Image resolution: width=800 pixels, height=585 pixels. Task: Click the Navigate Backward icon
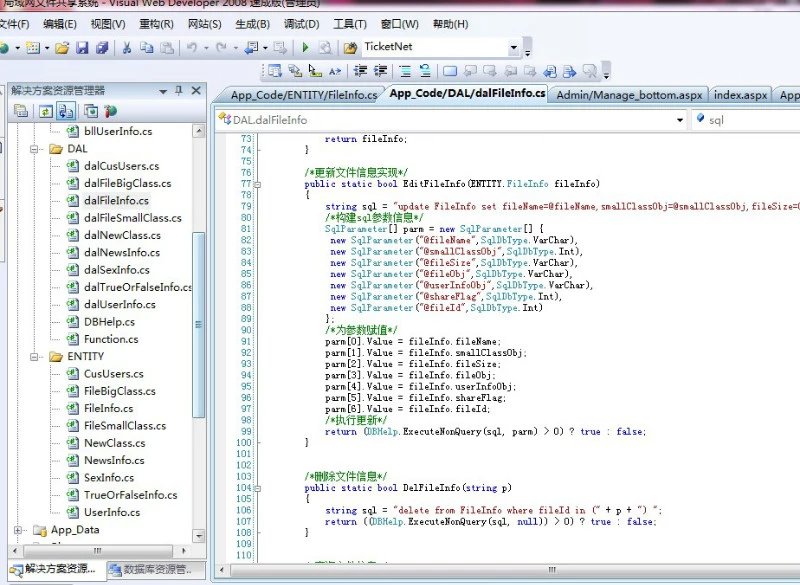pyautogui.click(x=251, y=48)
